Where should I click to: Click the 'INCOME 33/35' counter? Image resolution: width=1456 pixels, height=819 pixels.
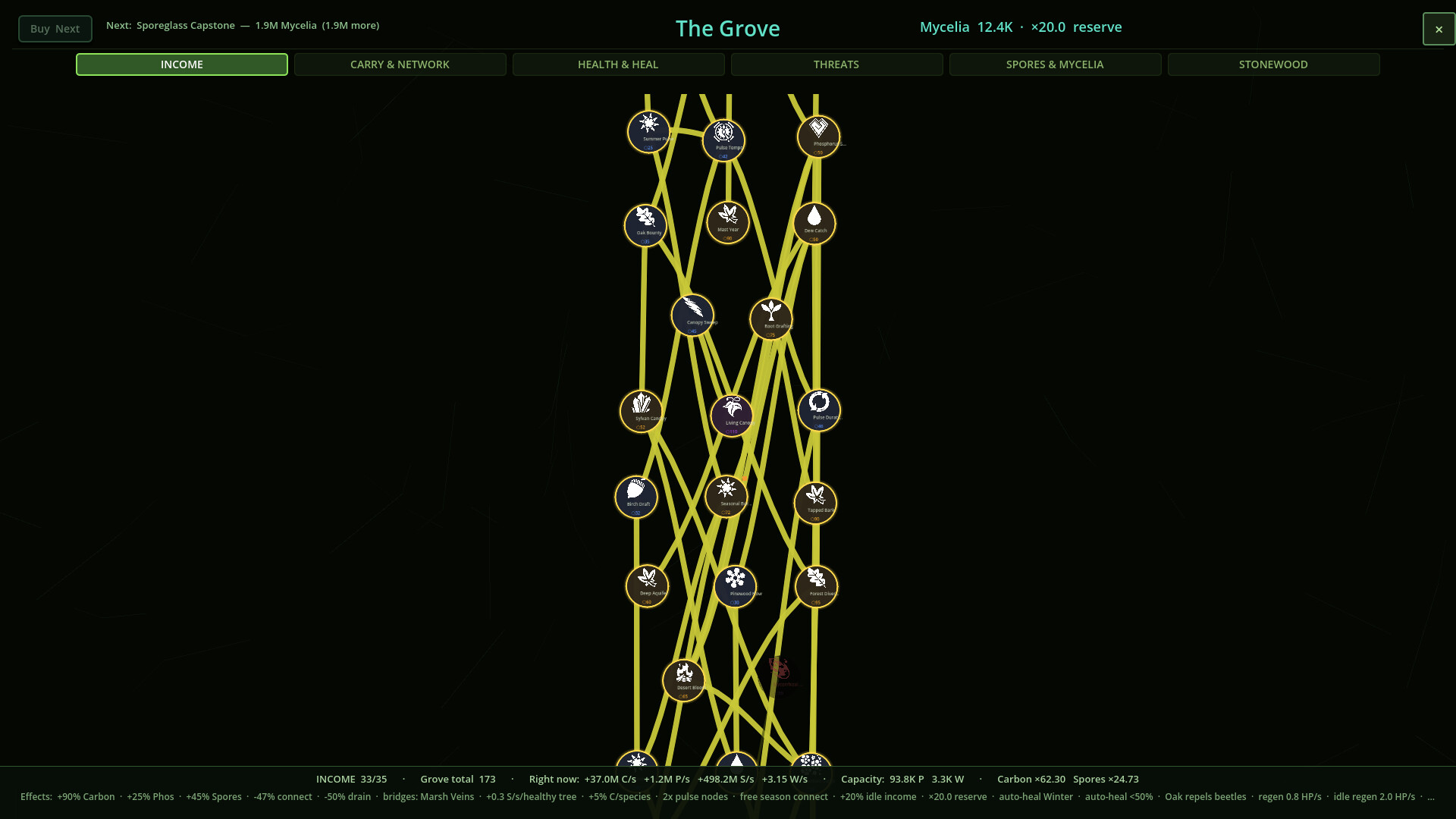(351, 779)
